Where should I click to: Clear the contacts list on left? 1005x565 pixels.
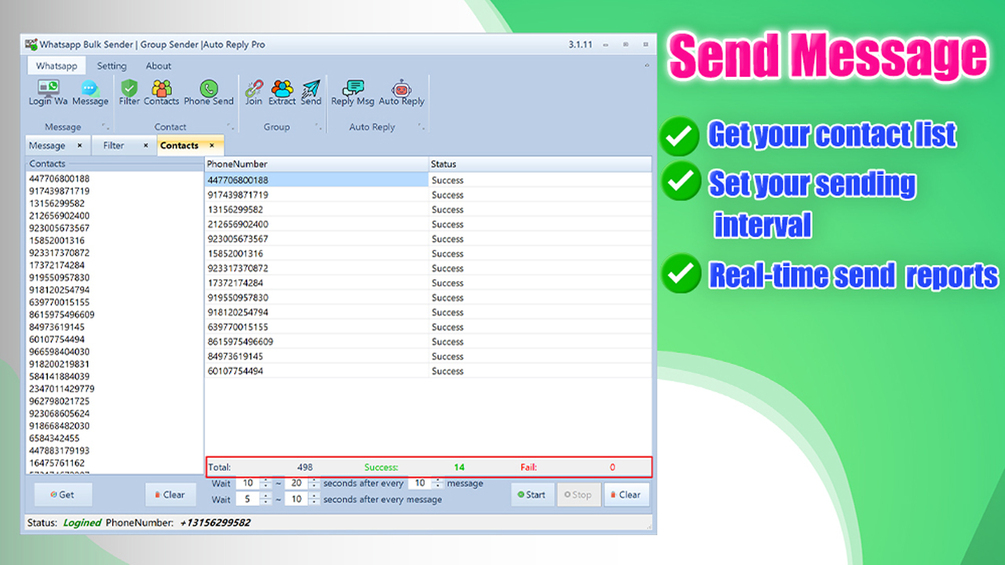coord(170,495)
